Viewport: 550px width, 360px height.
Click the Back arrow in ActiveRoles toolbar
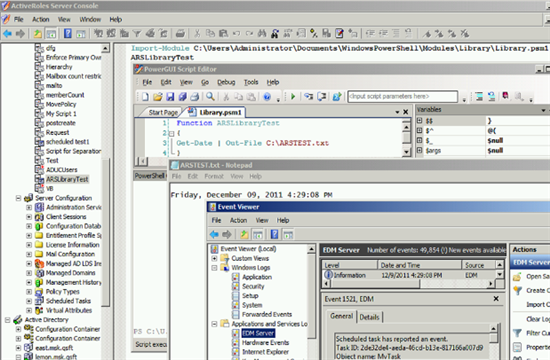(7, 34)
